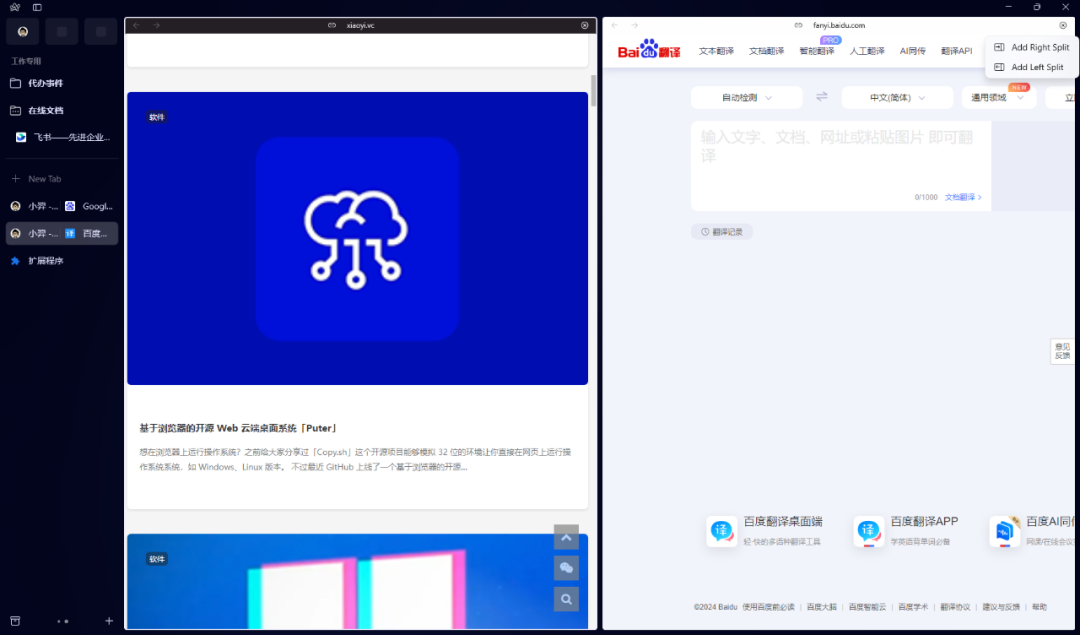Open the pinned avatar favorite tile

point(23,32)
